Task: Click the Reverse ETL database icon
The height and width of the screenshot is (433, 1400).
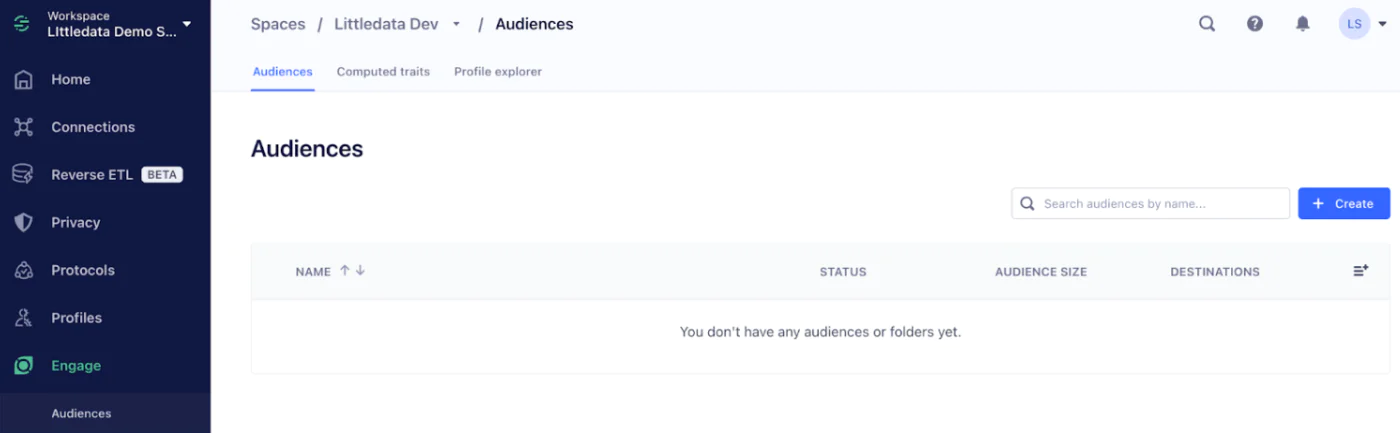Action: 23,175
